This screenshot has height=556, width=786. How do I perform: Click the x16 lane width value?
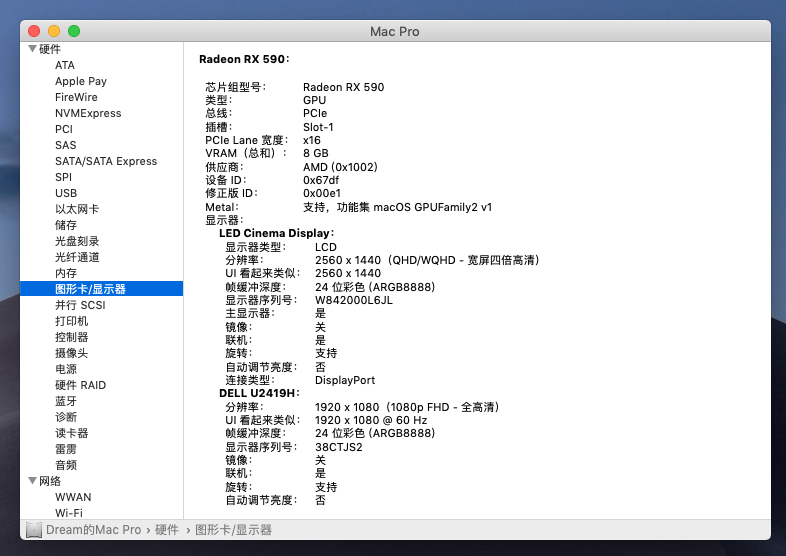click(x=311, y=140)
